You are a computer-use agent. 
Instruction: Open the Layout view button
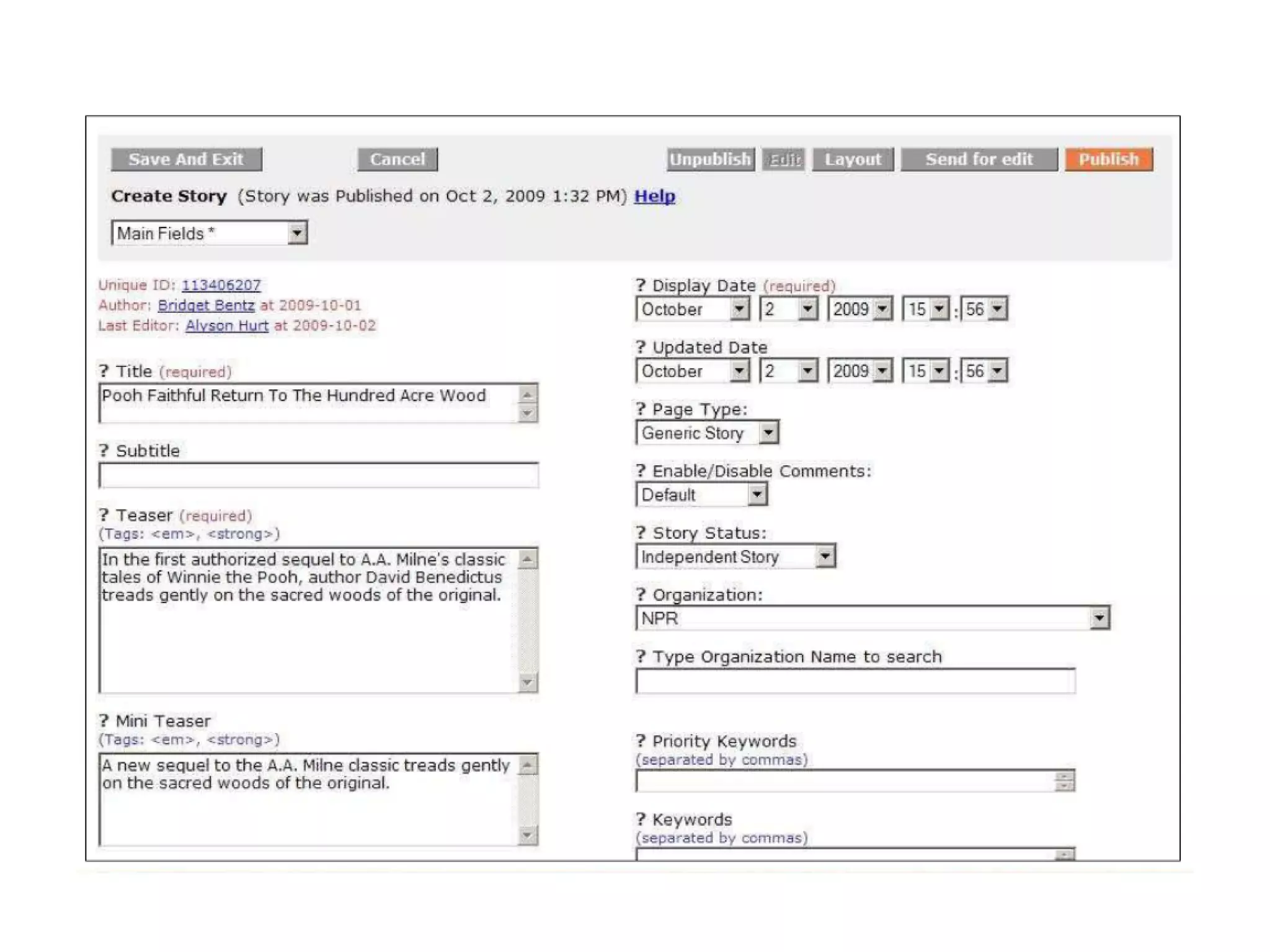(853, 159)
